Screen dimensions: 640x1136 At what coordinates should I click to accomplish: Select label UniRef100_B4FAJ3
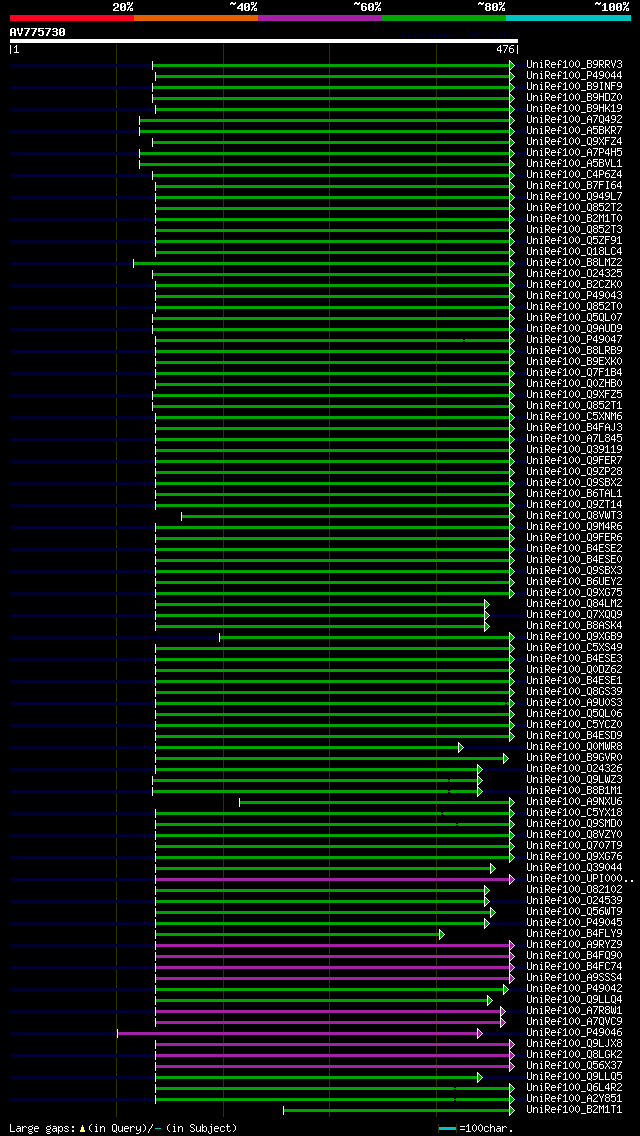[574, 427]
